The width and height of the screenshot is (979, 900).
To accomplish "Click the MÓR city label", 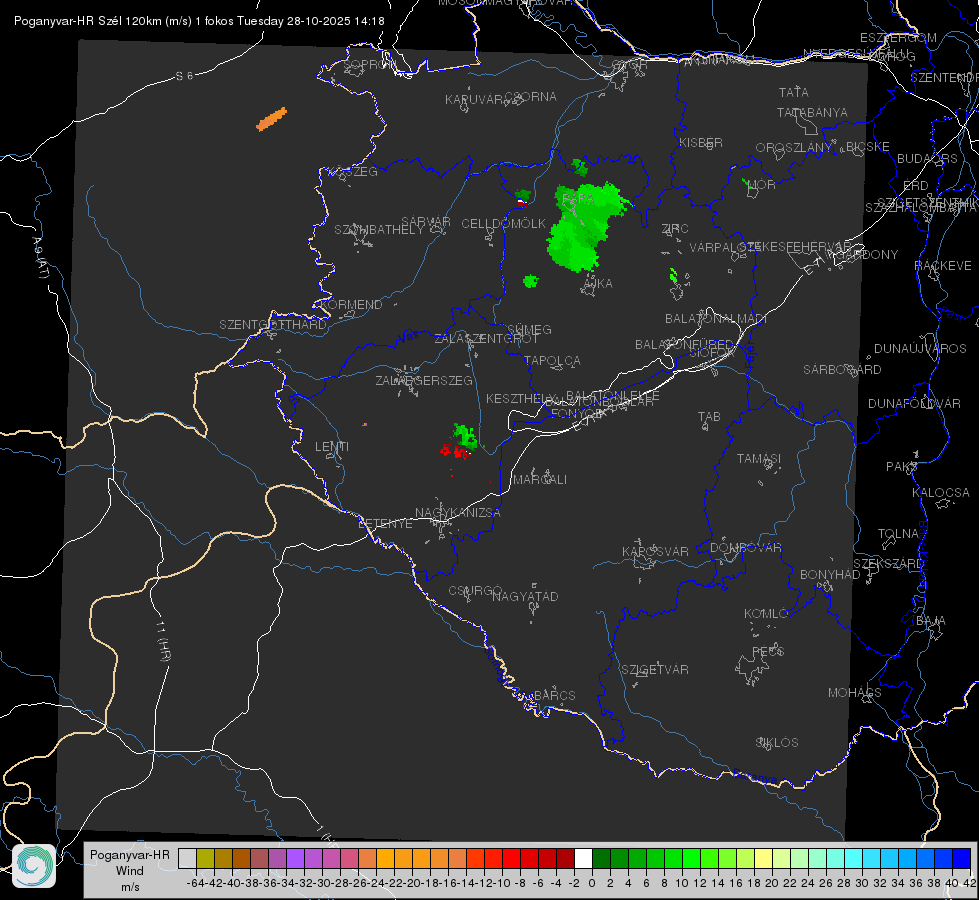I will [762, 184].
